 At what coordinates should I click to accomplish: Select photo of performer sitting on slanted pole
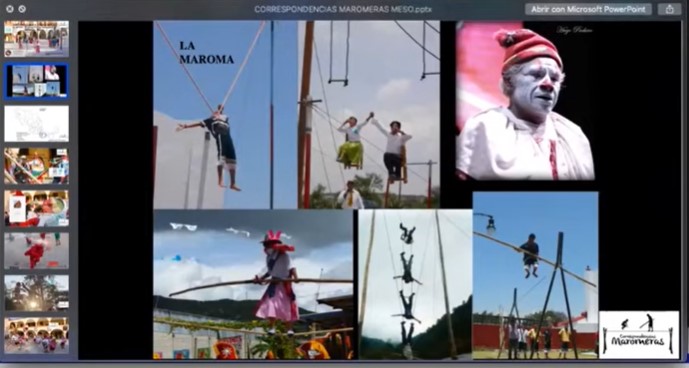tap(535, 275)
